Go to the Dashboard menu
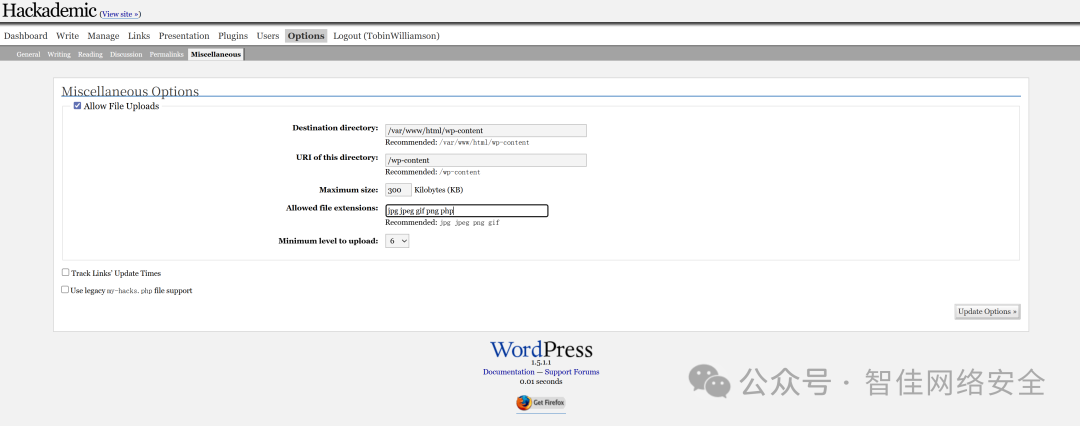 click(26, 36)
